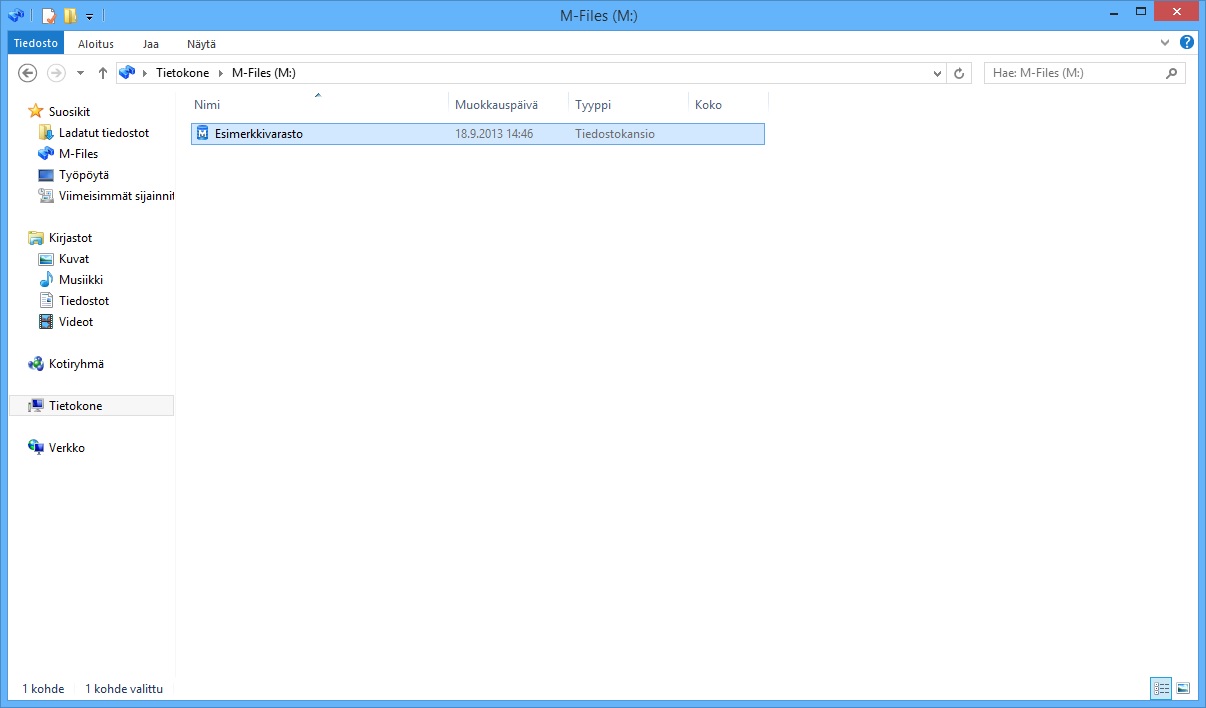Click the Esimerkkivarasto vault icon
This screenshot has width=1206, height=708.
pyautogui.click(x=203, y=133)
